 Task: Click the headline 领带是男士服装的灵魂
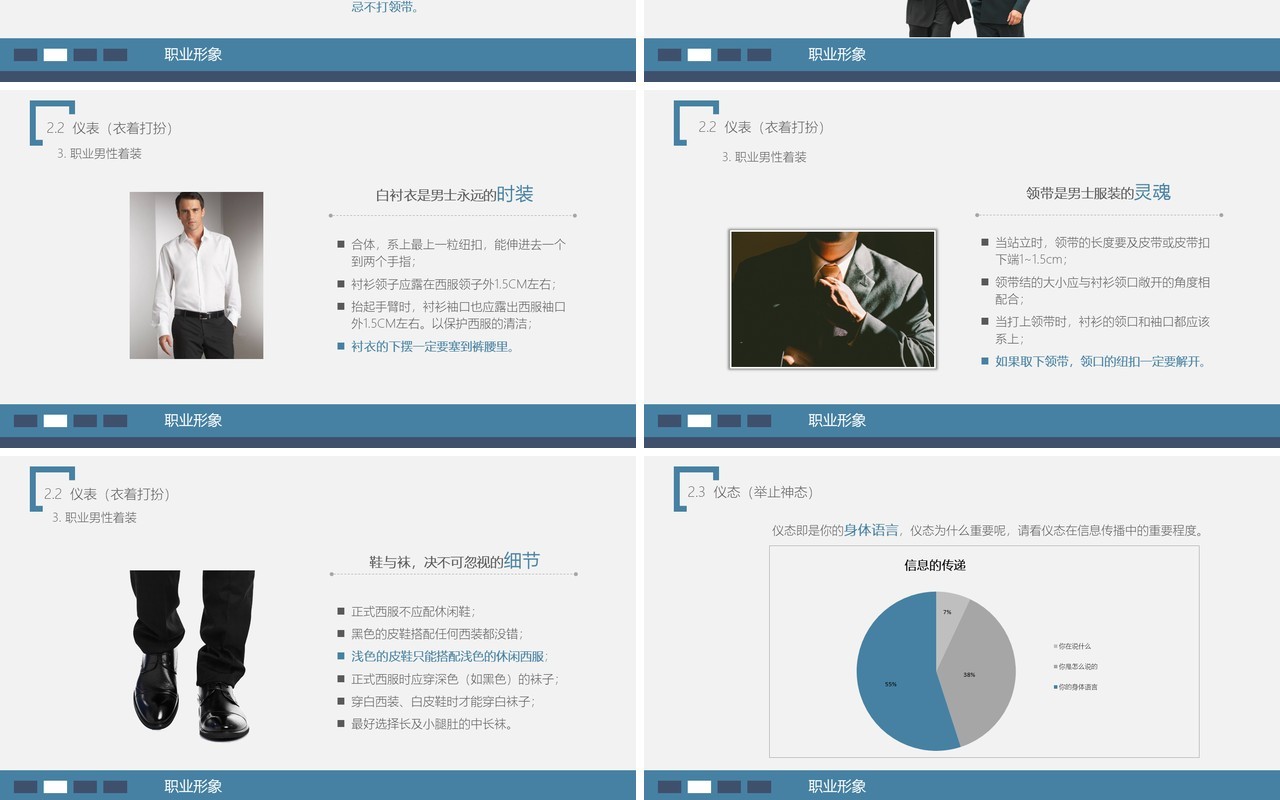click(1098, 192)
